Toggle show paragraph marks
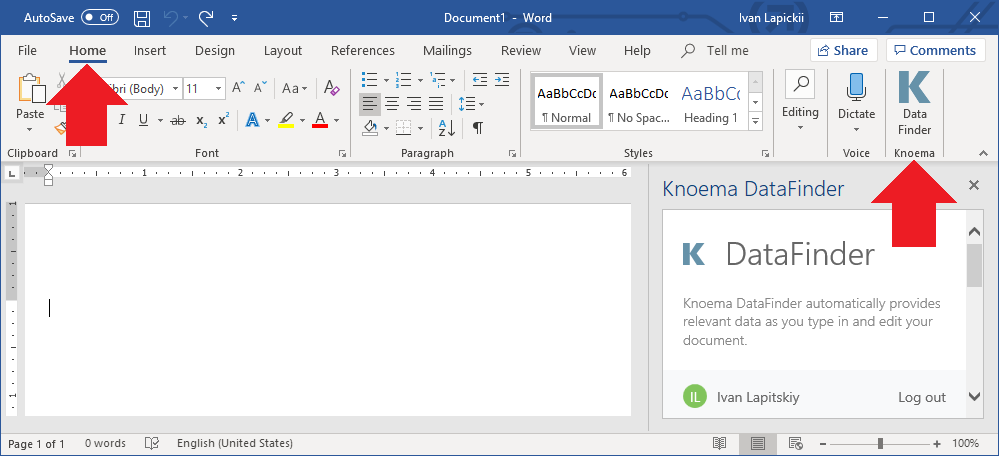 [477, 128]
